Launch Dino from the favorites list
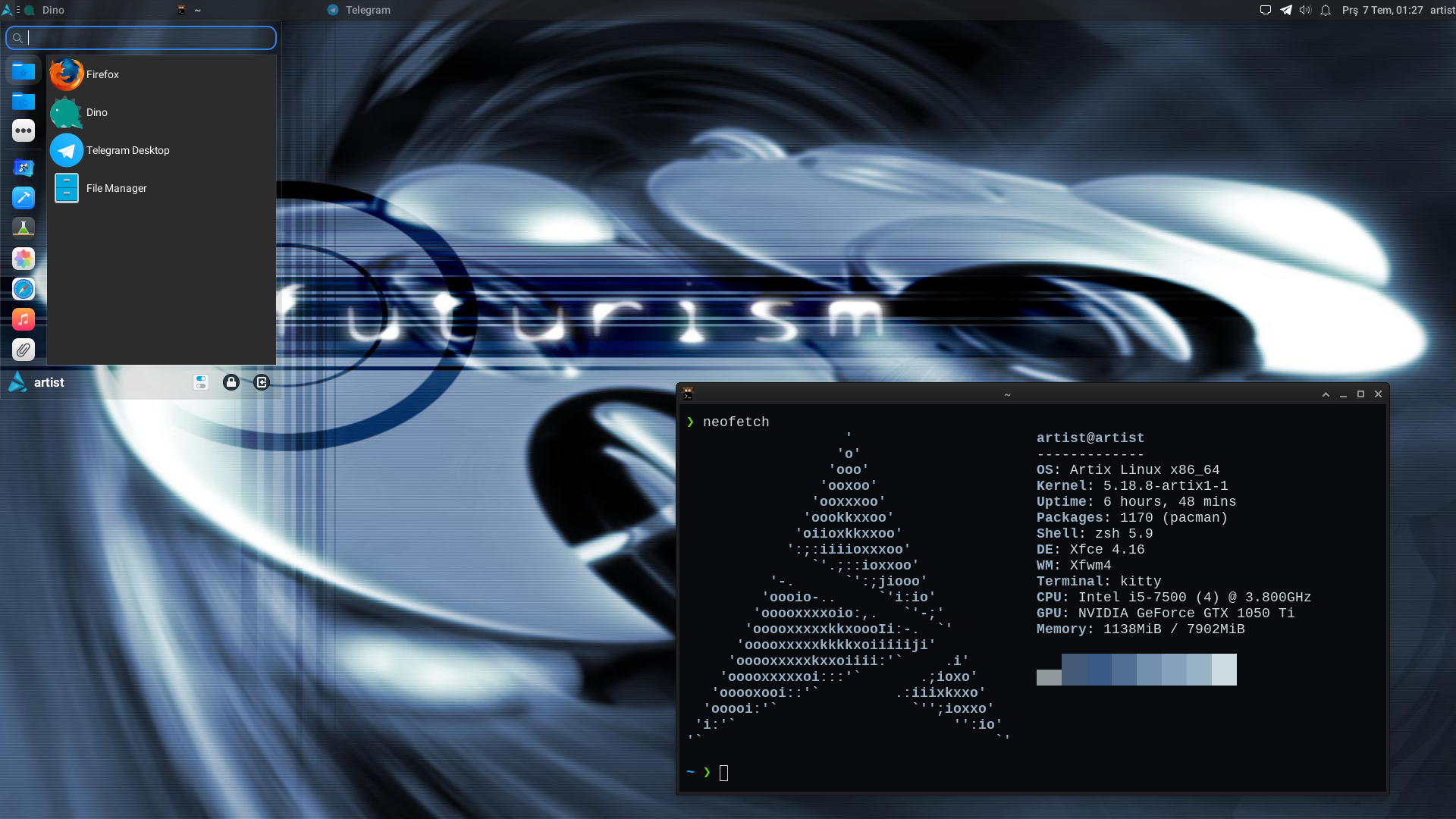The height and width of the screenshot is (819, 1456). (x=161, y=112)
